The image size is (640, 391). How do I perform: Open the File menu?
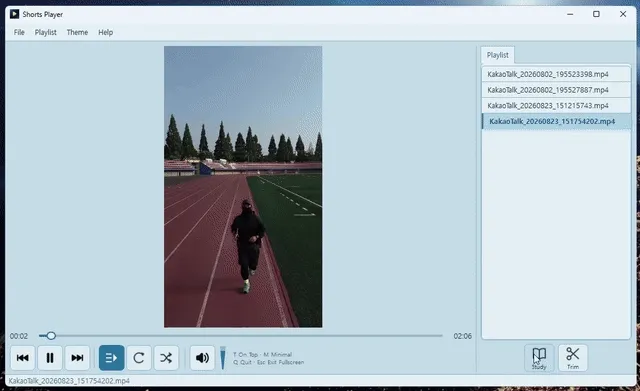pos(19,32)
